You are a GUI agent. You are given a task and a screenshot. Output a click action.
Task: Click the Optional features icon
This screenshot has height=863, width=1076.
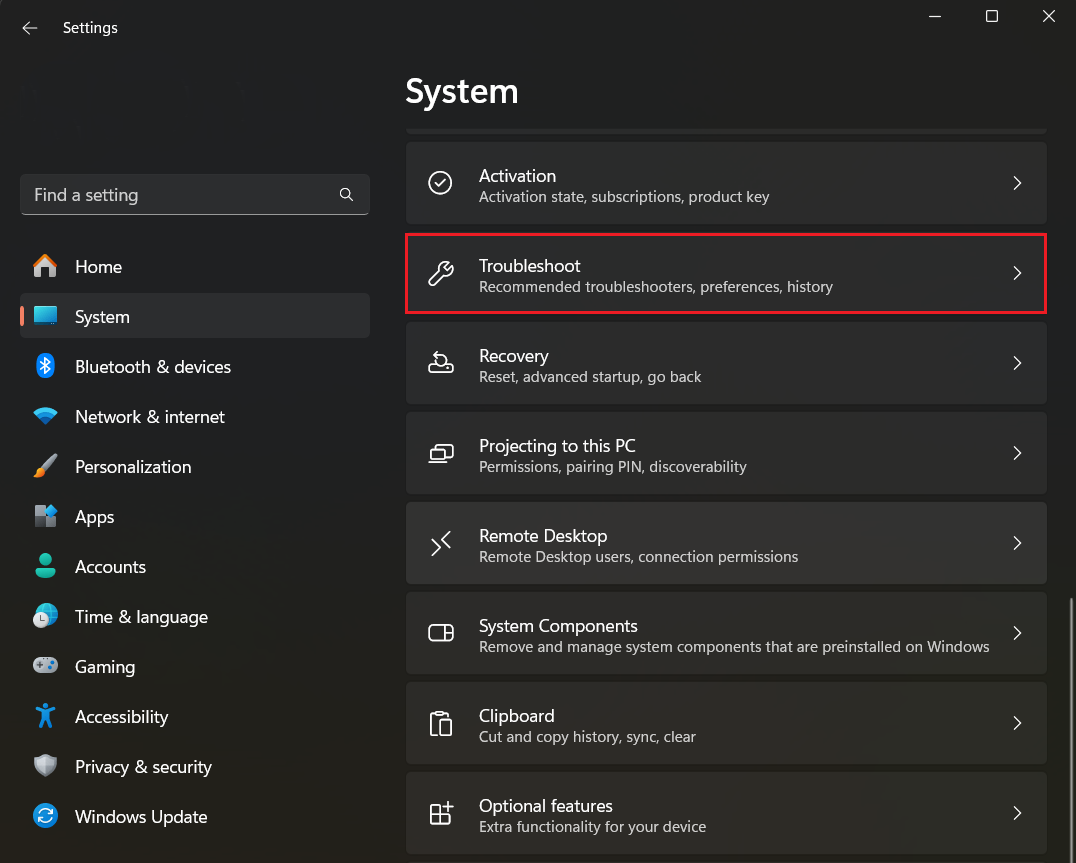point(440,814)
